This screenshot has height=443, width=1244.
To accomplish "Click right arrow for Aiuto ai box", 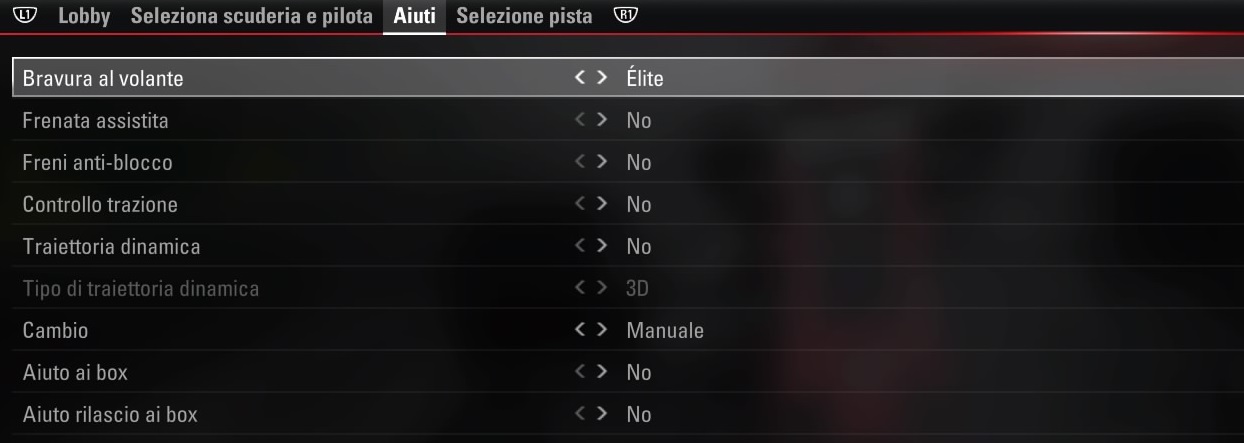I will coord(601,371).
